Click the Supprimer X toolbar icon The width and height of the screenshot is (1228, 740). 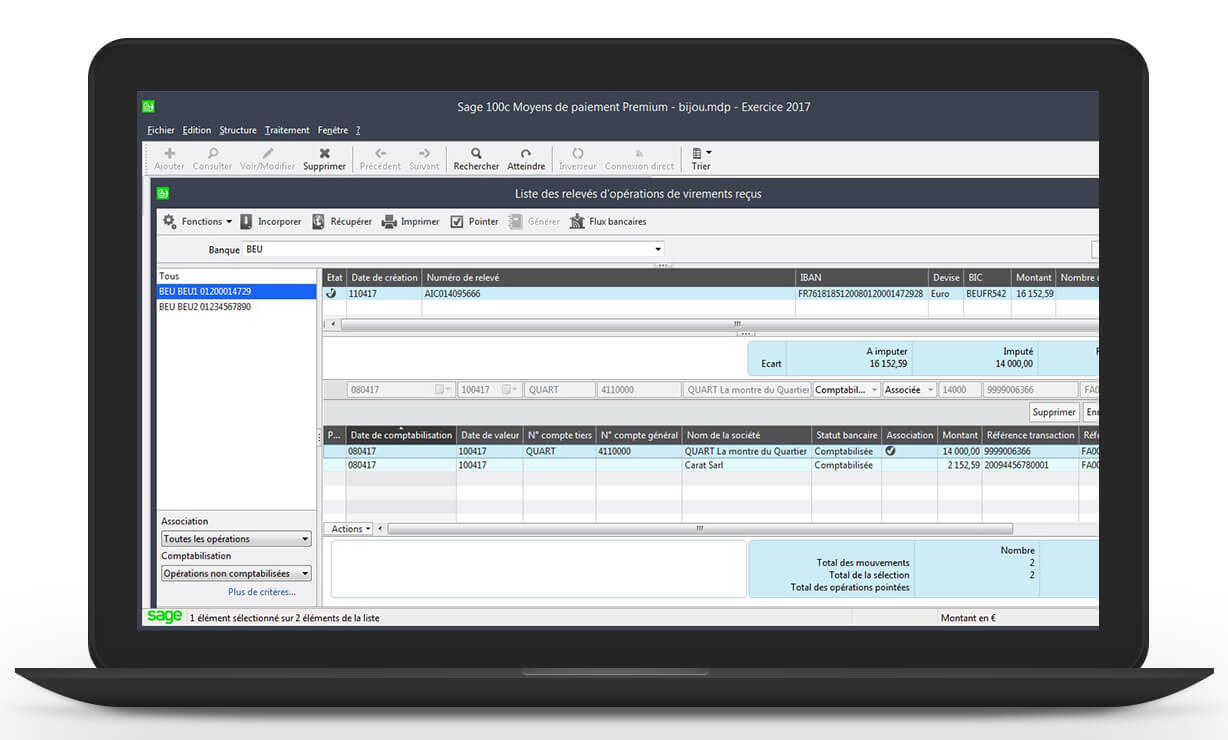click(x=324, y=153)
